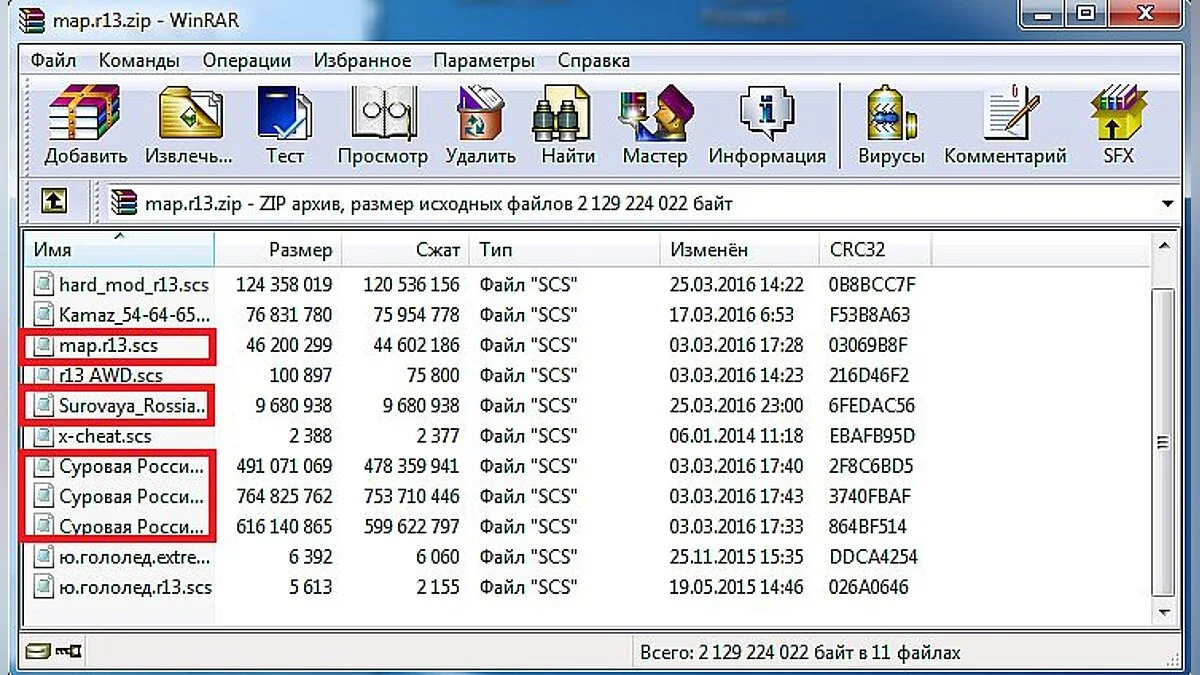
Task: Expand the archive path dropdown arrow
Action: (1168, 204)
